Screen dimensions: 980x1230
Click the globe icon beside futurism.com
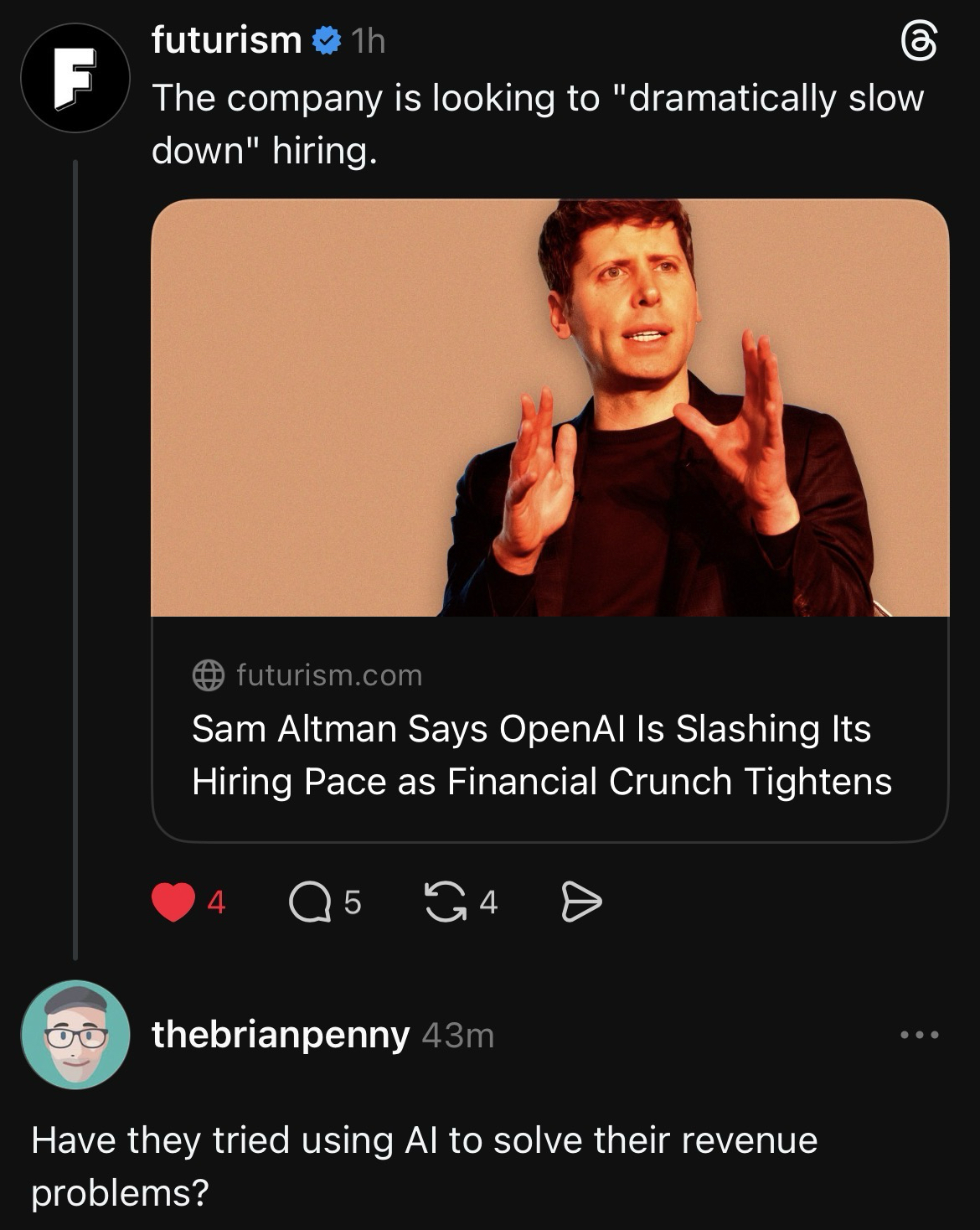208,674
